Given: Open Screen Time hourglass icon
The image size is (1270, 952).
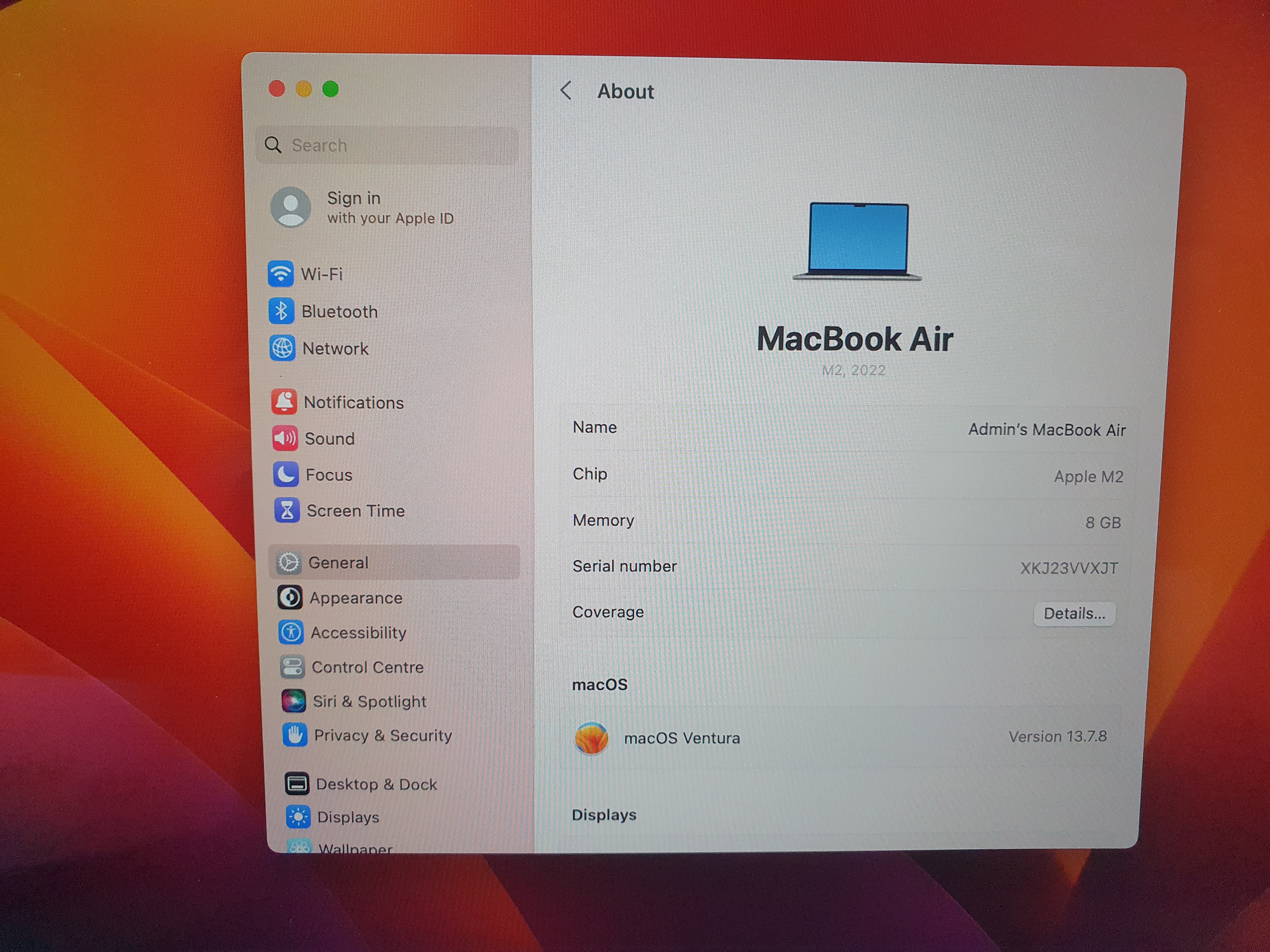Looking at the screenshot, I should tap(287, 510).
